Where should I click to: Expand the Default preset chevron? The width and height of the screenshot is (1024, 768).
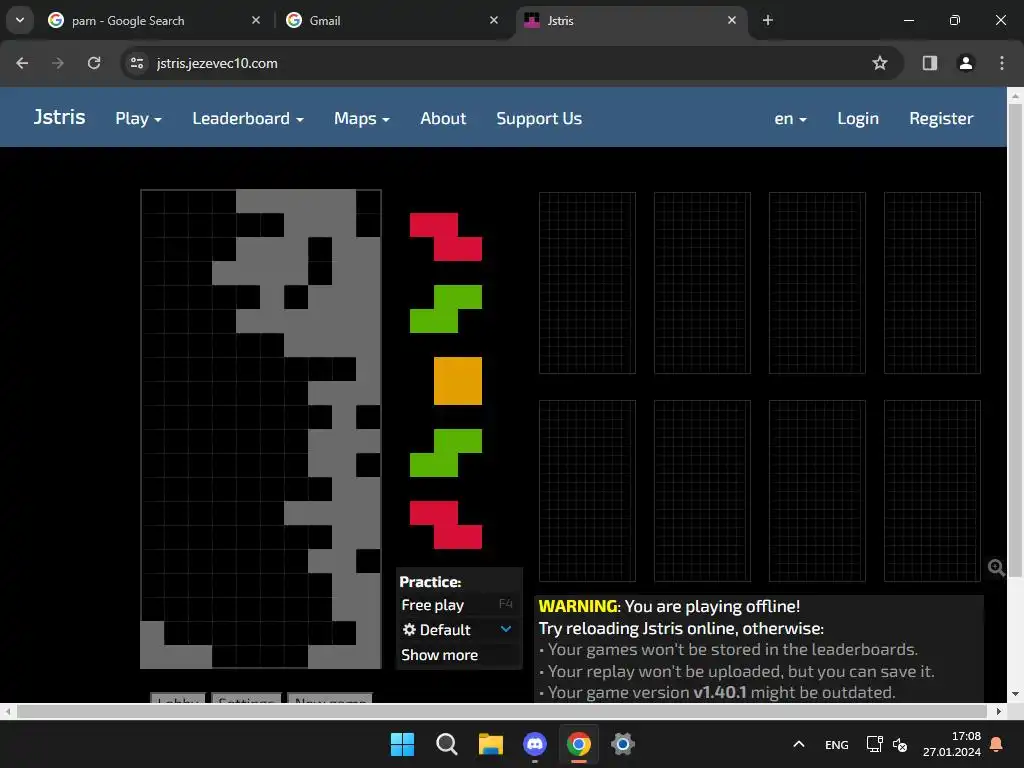(506, 629)
